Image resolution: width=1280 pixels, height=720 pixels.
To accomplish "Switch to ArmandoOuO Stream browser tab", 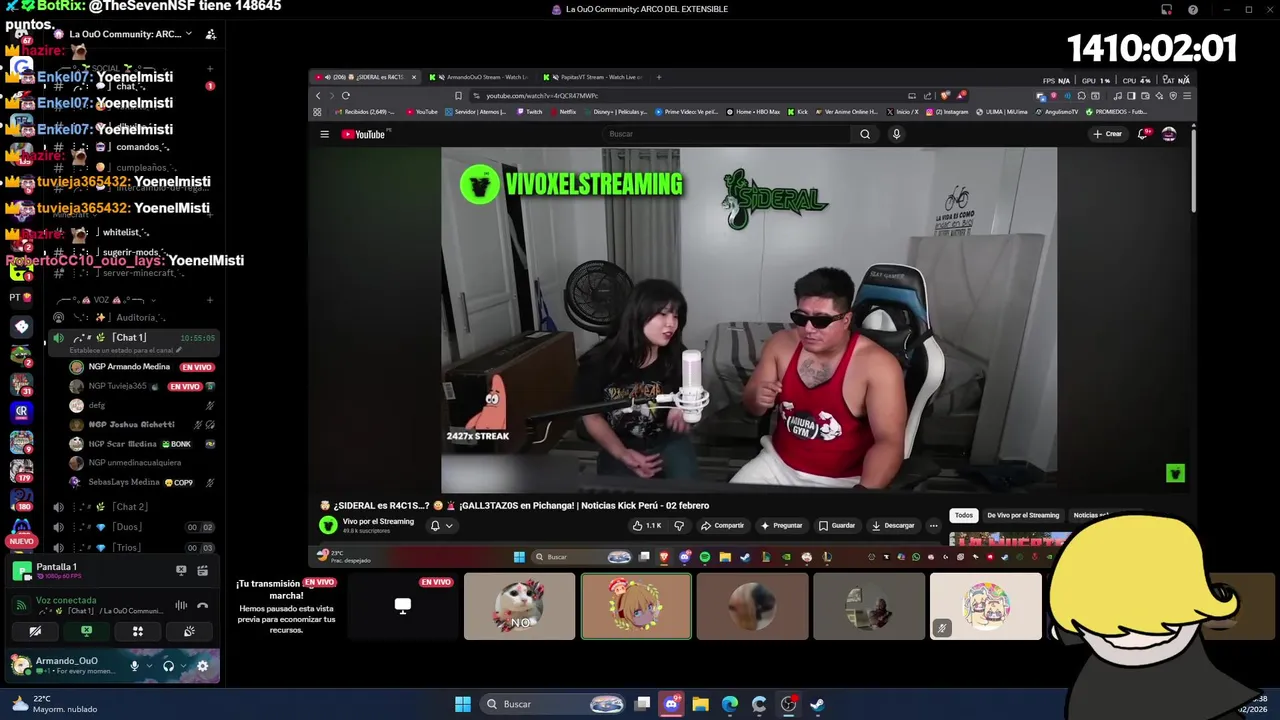I will 482,77.
